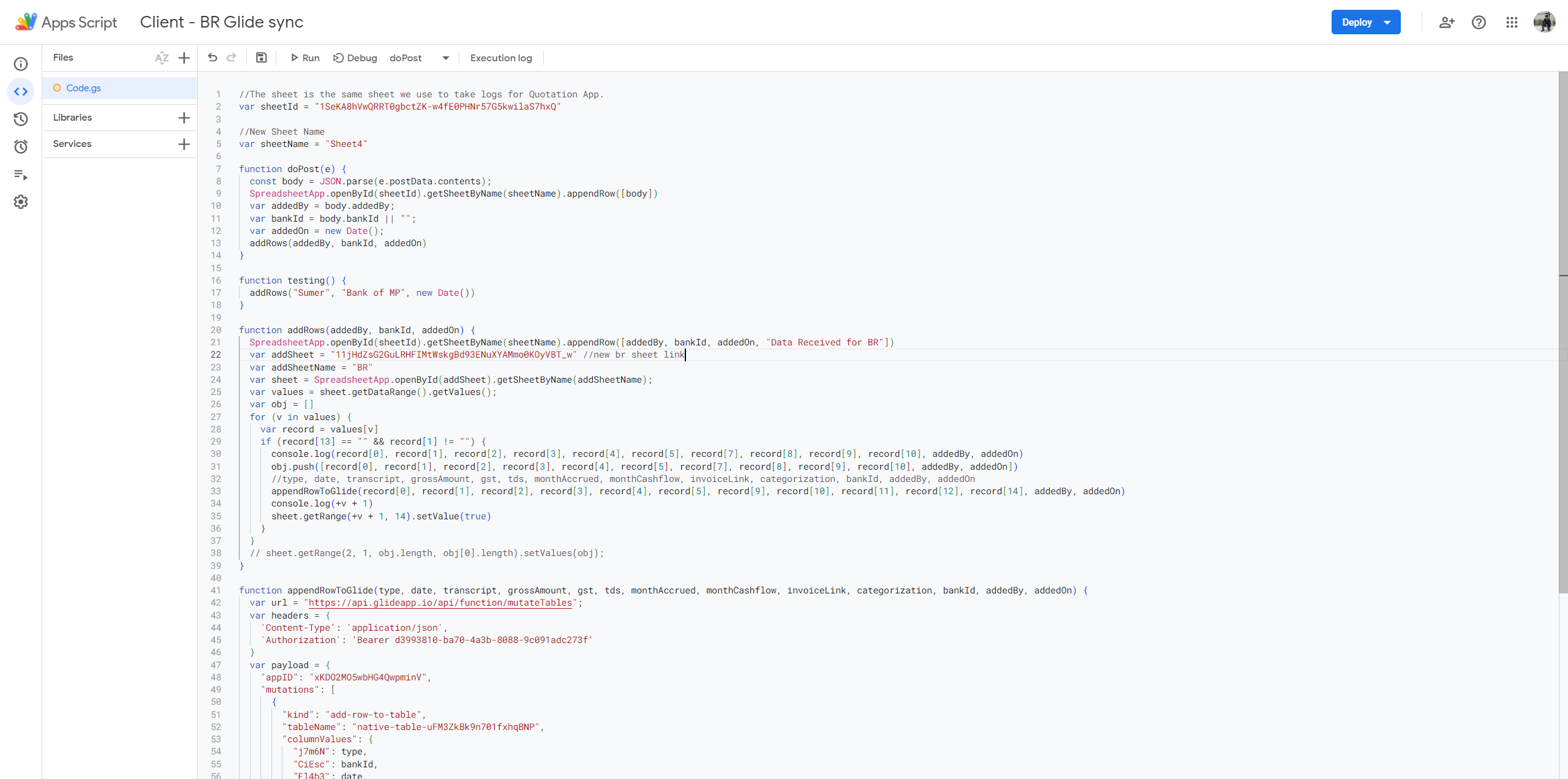Select the Code.gs file

(84, 88)
